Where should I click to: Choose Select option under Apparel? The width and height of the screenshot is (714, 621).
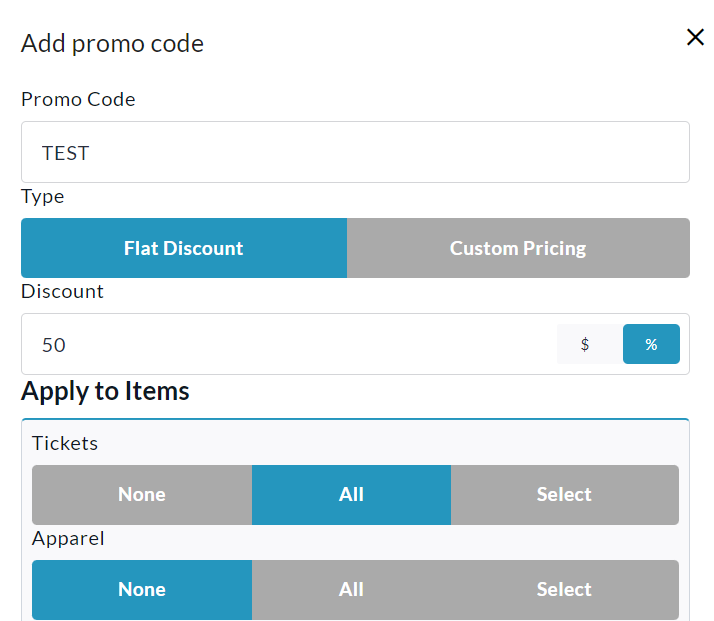[x=564, y=590]
